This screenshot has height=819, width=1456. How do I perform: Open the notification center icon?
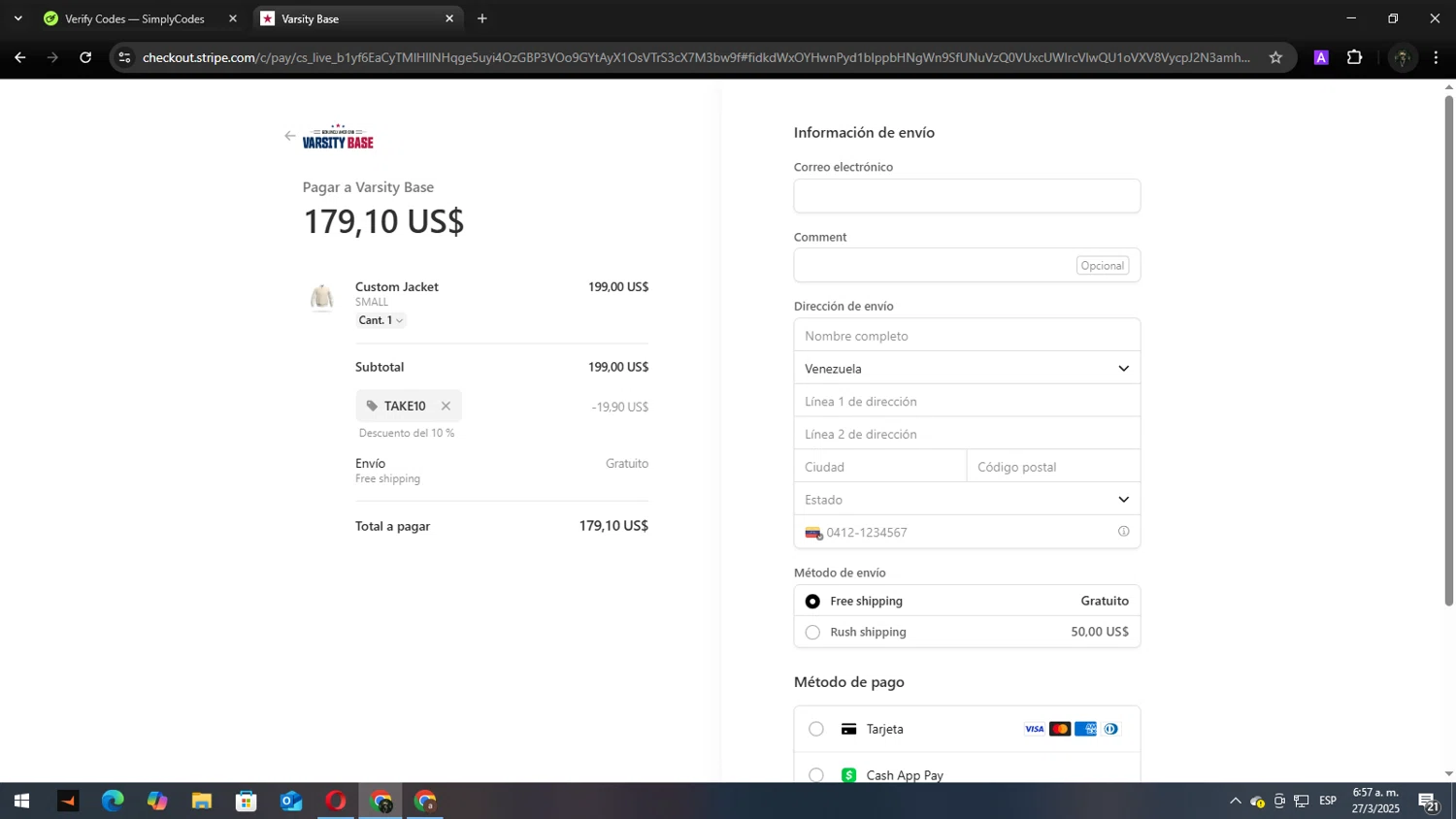tap(1429, 801)
